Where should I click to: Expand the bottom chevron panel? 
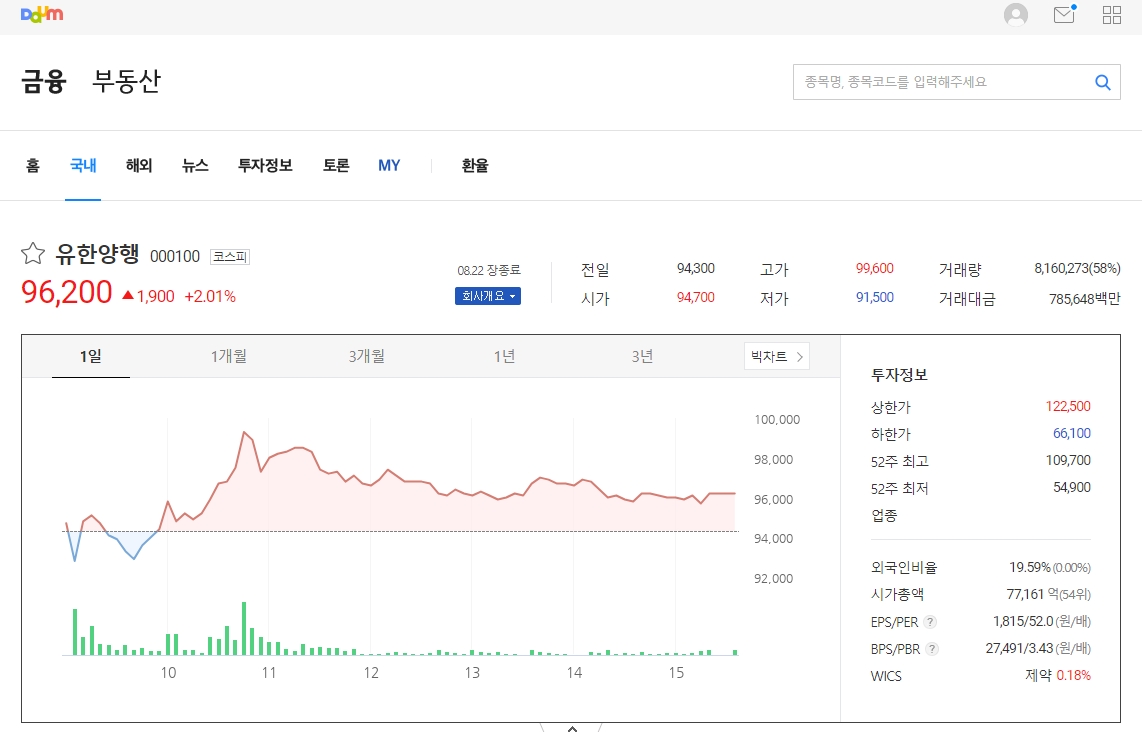[572, 727]
